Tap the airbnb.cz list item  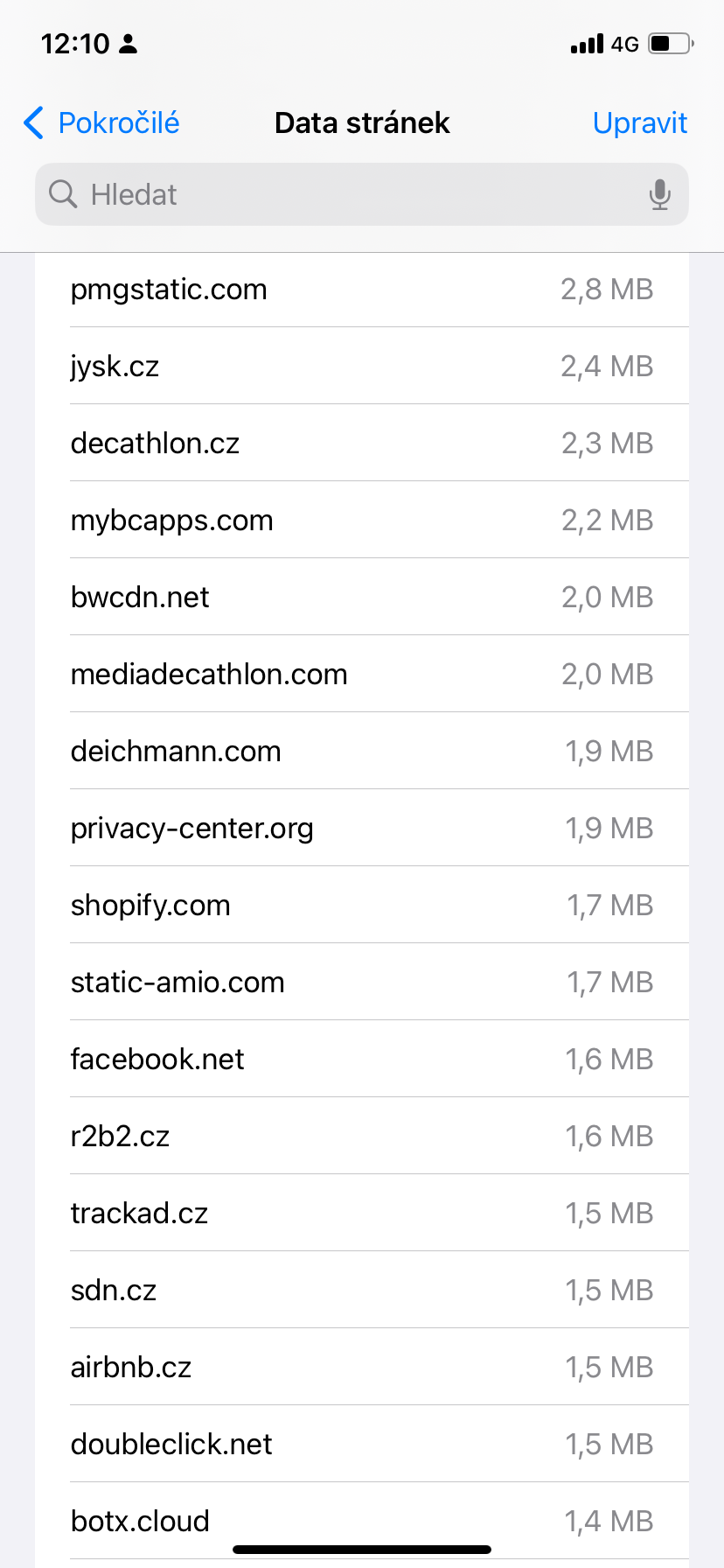point(362,1368)
